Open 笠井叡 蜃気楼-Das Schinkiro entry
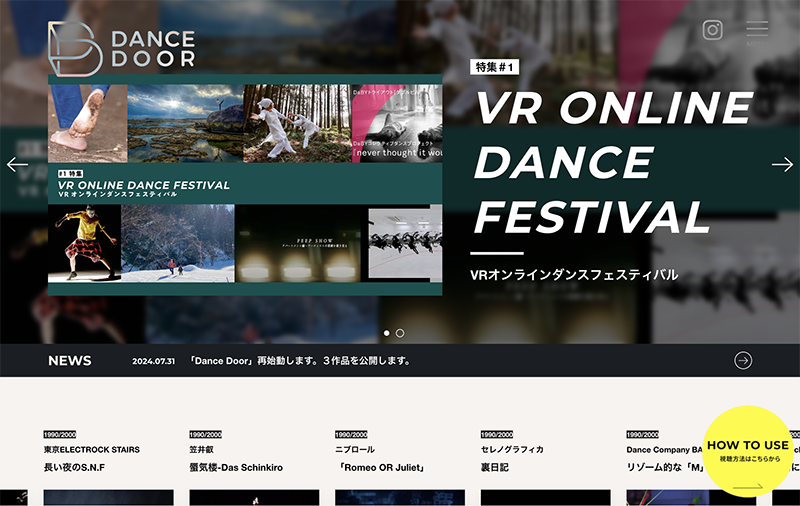The height and width of the screenshot is (506, 800). [x=238, y=459]
